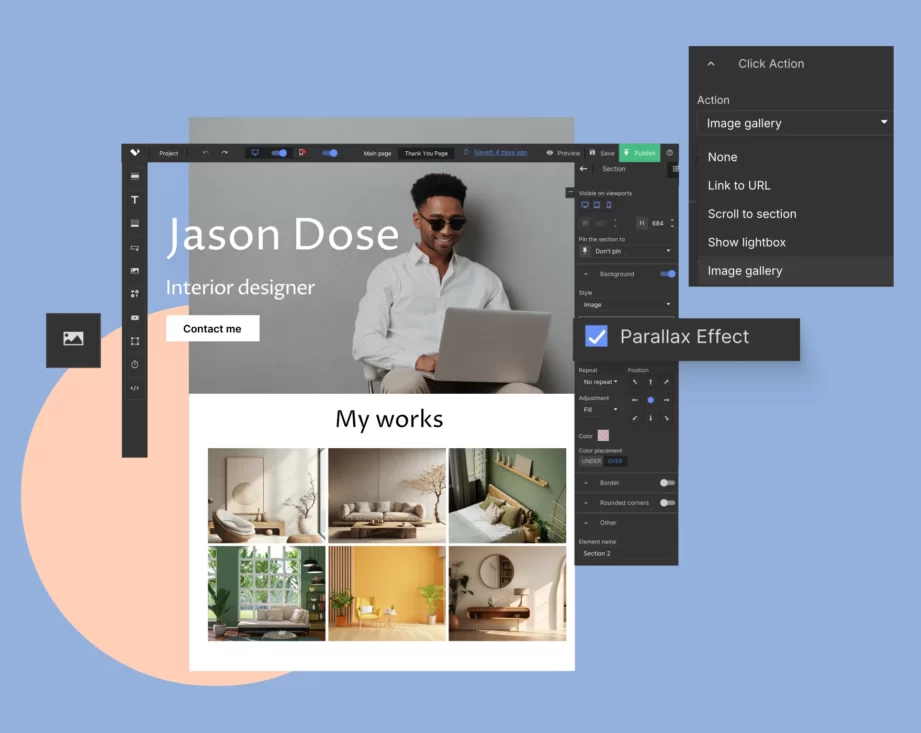This screenshot has width=921, height=733.
Task: Switch to the Thank You Page tab
Action: (425, 153)
